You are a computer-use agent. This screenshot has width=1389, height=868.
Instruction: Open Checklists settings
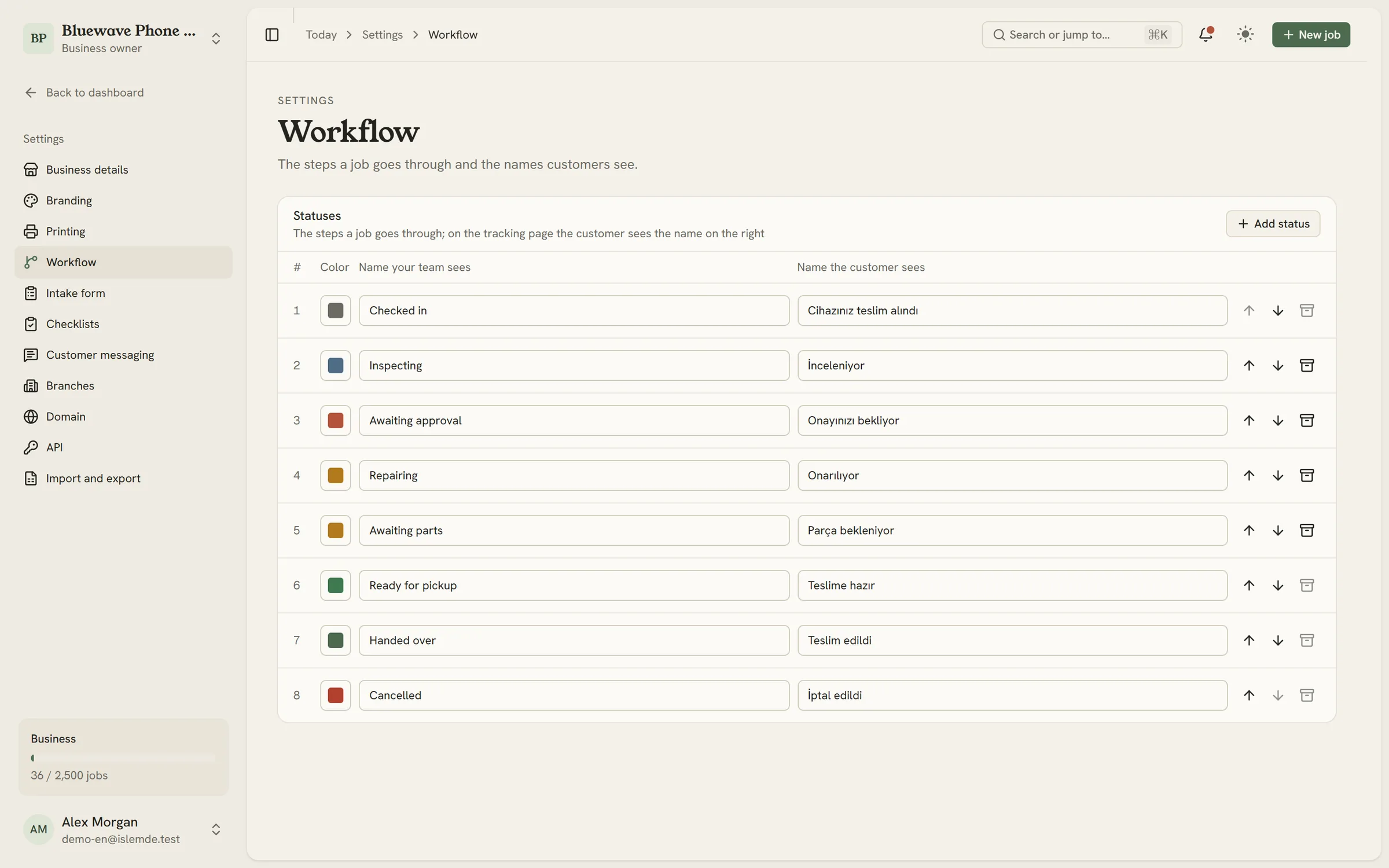[123, 324]
